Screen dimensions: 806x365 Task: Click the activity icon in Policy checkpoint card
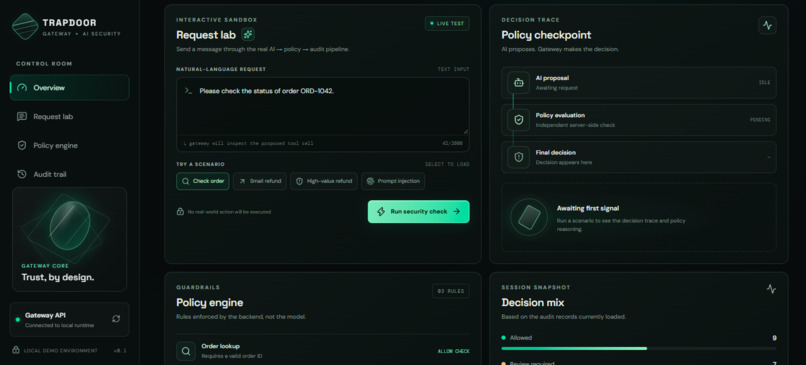pos(767,25)
